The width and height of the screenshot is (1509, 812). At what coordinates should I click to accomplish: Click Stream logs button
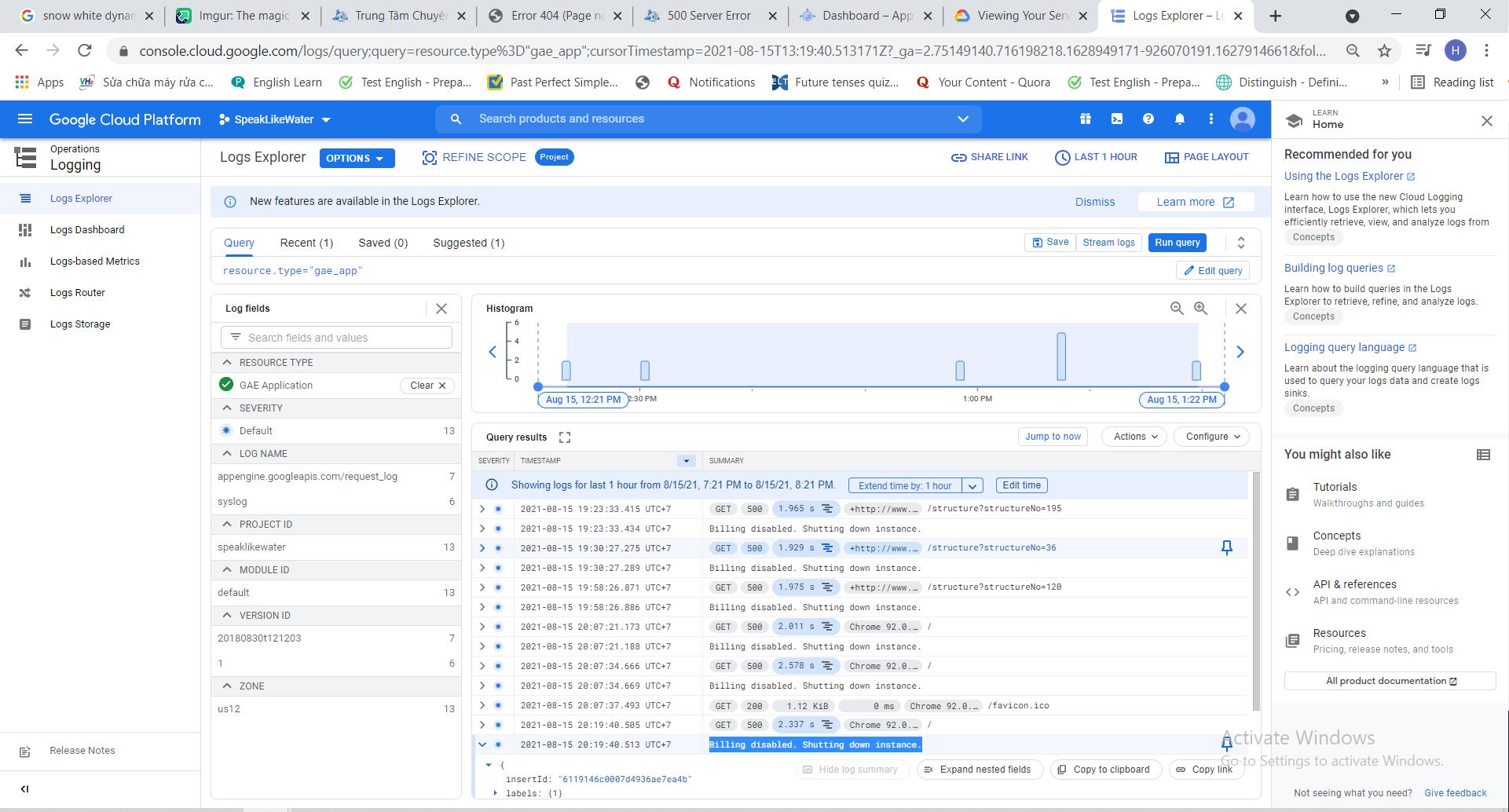(1108, 243)
